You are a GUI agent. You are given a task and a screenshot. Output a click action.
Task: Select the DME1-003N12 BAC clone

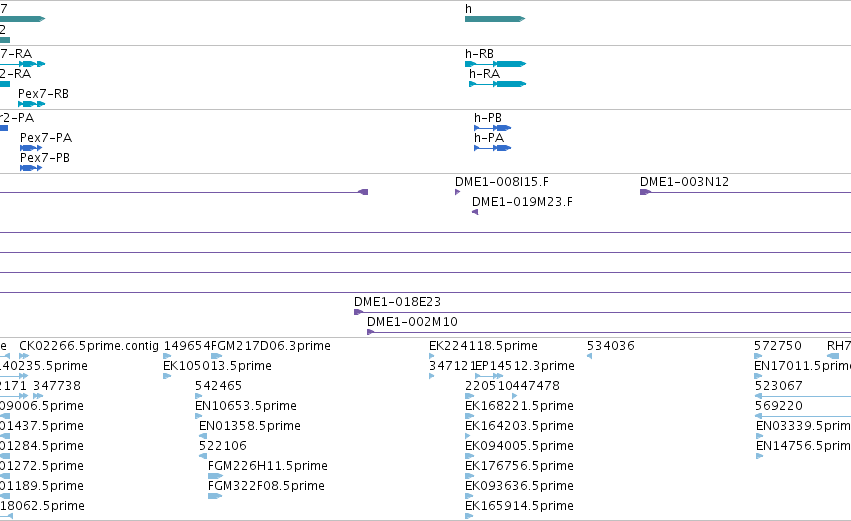(746, 192)
